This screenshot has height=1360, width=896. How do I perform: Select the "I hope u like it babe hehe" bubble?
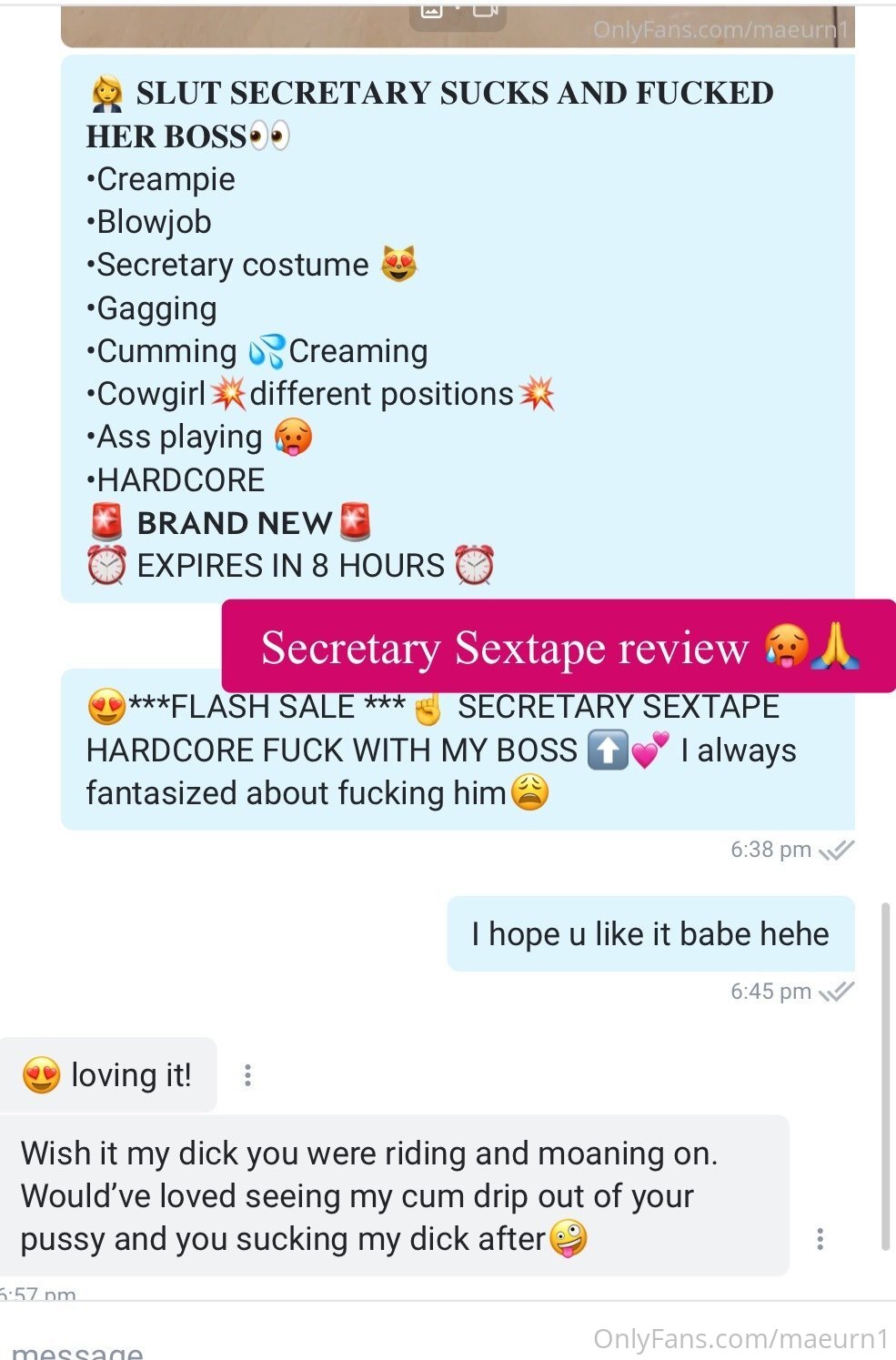[650, 934]
